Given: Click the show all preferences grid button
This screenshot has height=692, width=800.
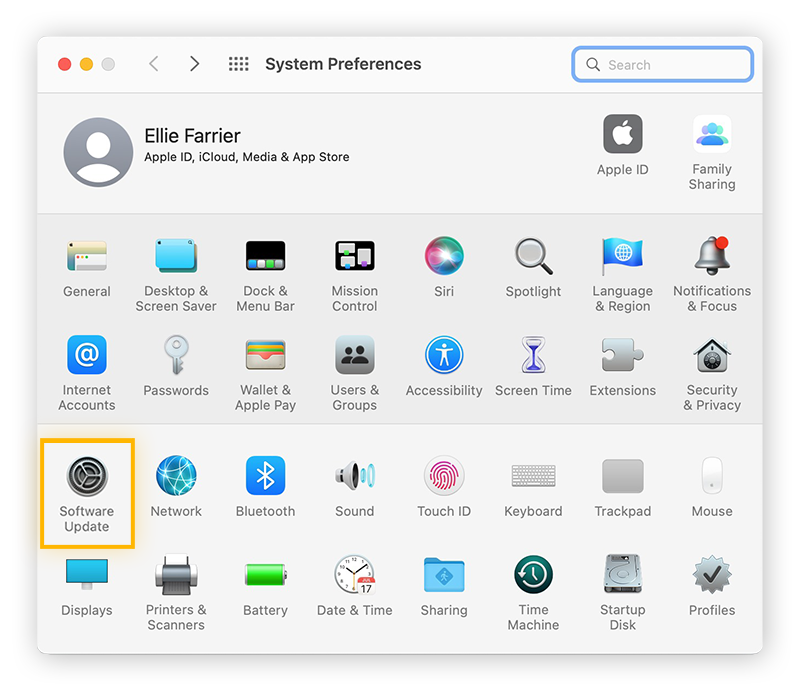Looking at the screenshot, I should click(x=238, y=64).
